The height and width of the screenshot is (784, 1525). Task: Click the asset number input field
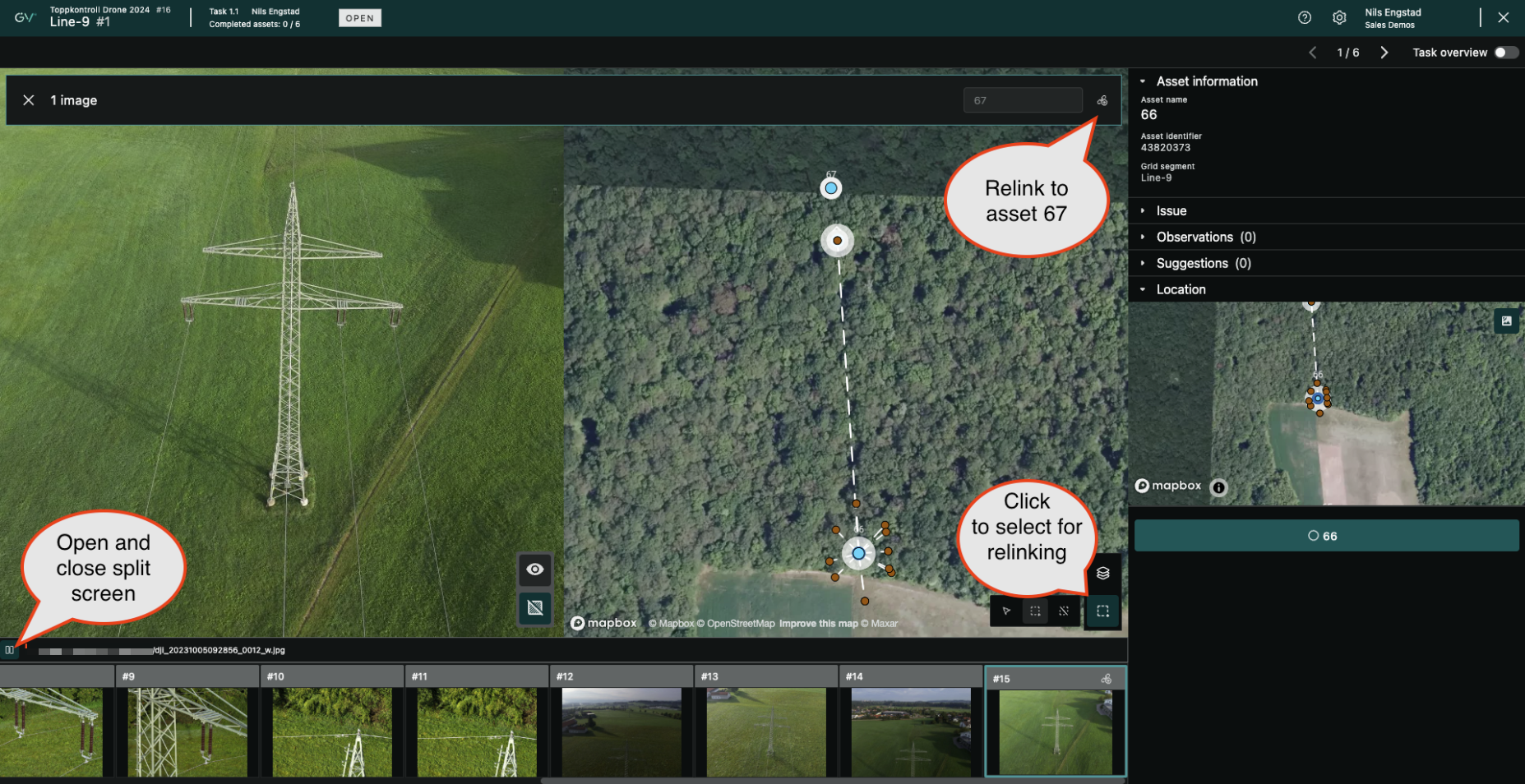click(1022, 101)
